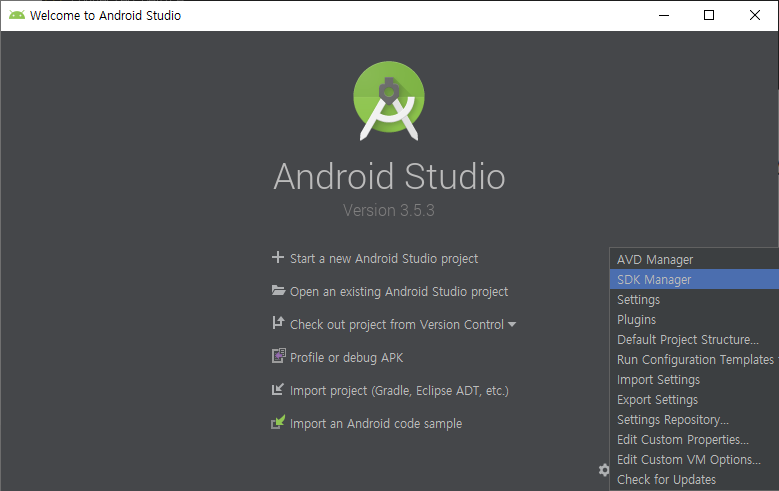Select Edit Custom Properties... entry

(694, 439)
